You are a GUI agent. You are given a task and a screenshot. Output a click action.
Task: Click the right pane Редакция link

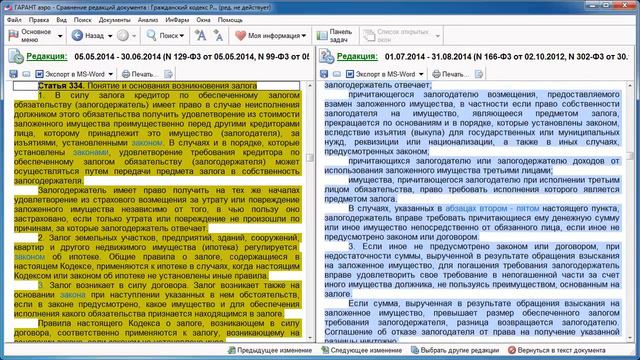(357, 56)
